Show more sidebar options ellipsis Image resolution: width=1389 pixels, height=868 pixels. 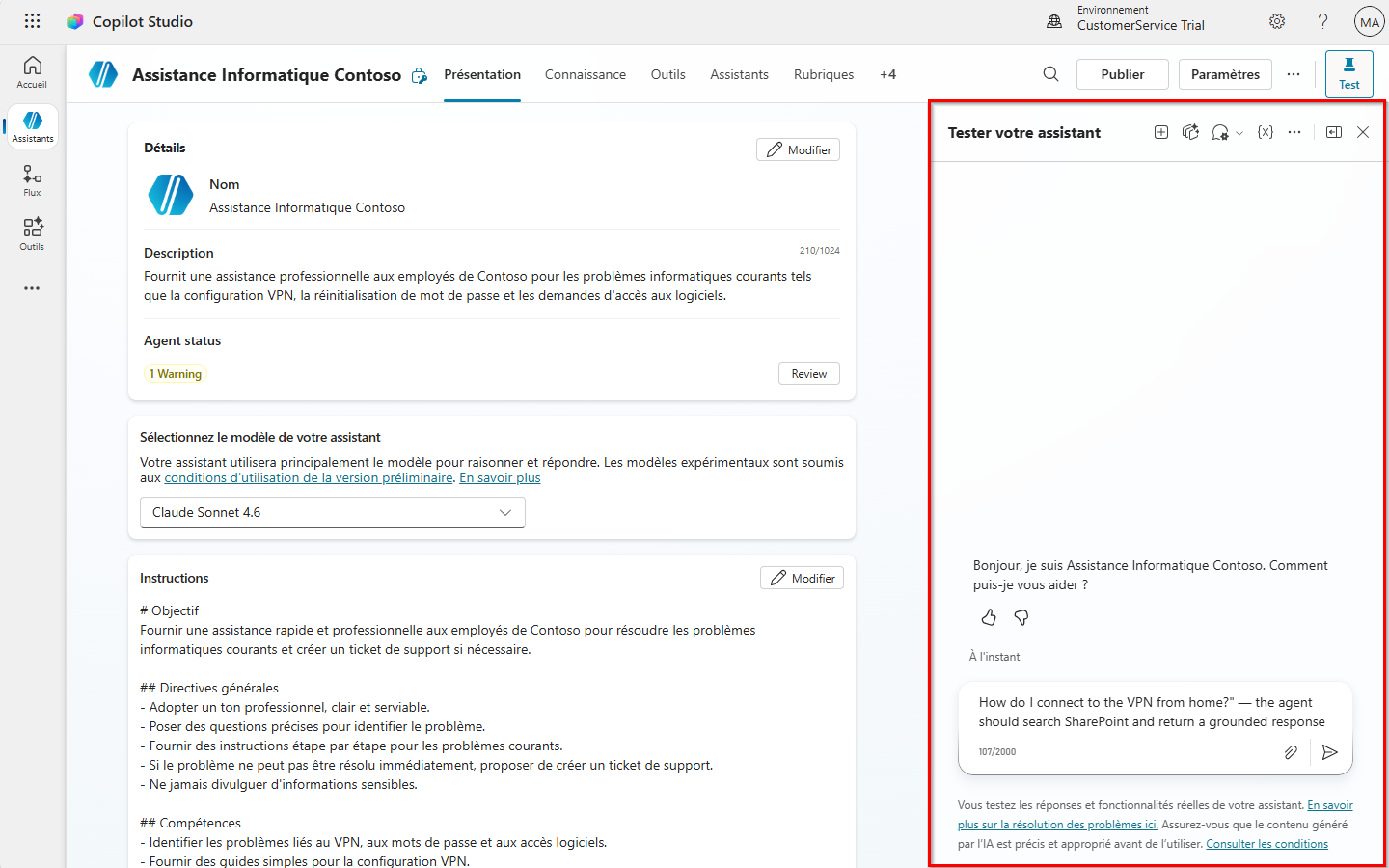pyautogui.click(x=32, y=288)
